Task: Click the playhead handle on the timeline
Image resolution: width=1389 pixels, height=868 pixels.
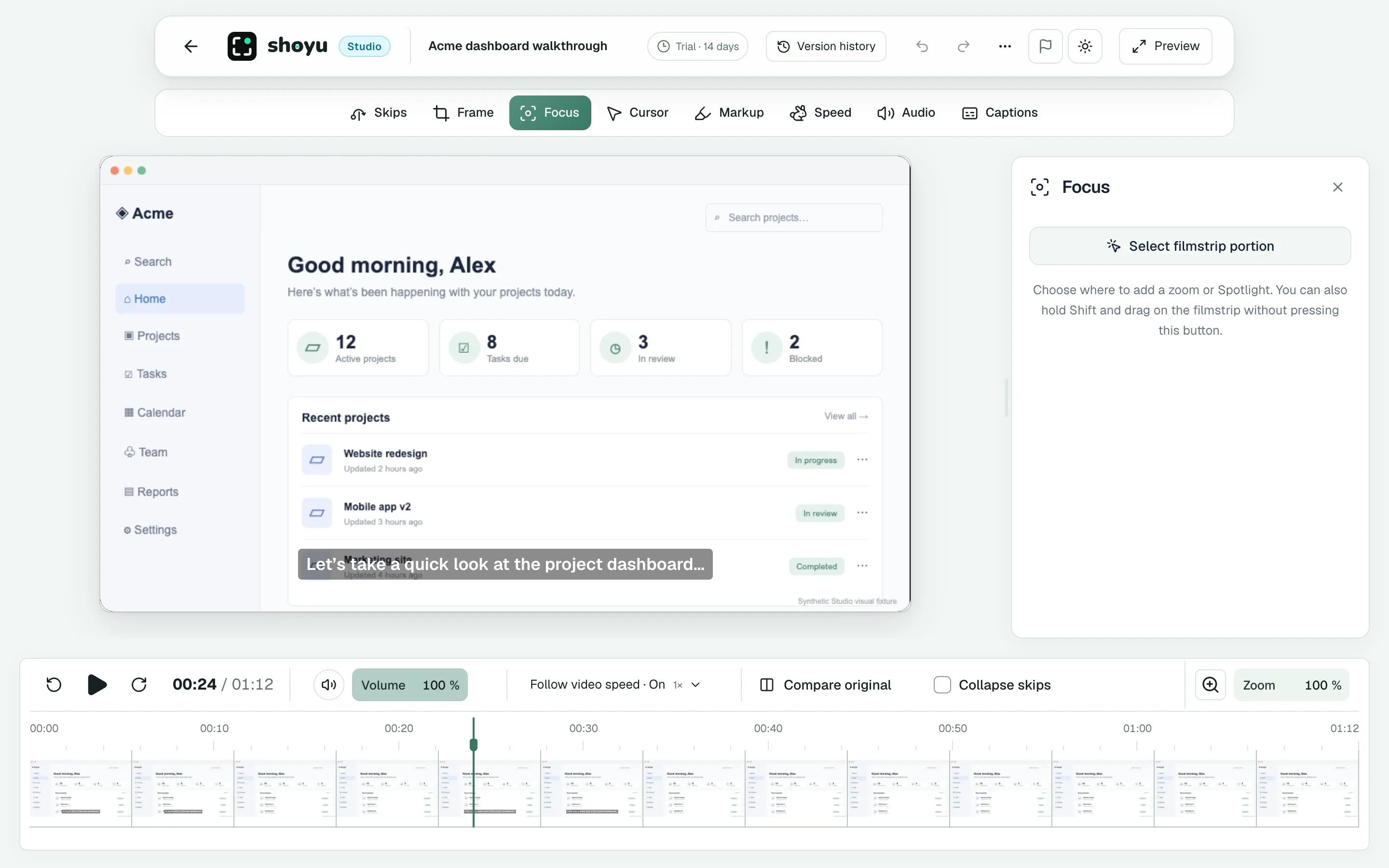Action: (x=474, y=745)
